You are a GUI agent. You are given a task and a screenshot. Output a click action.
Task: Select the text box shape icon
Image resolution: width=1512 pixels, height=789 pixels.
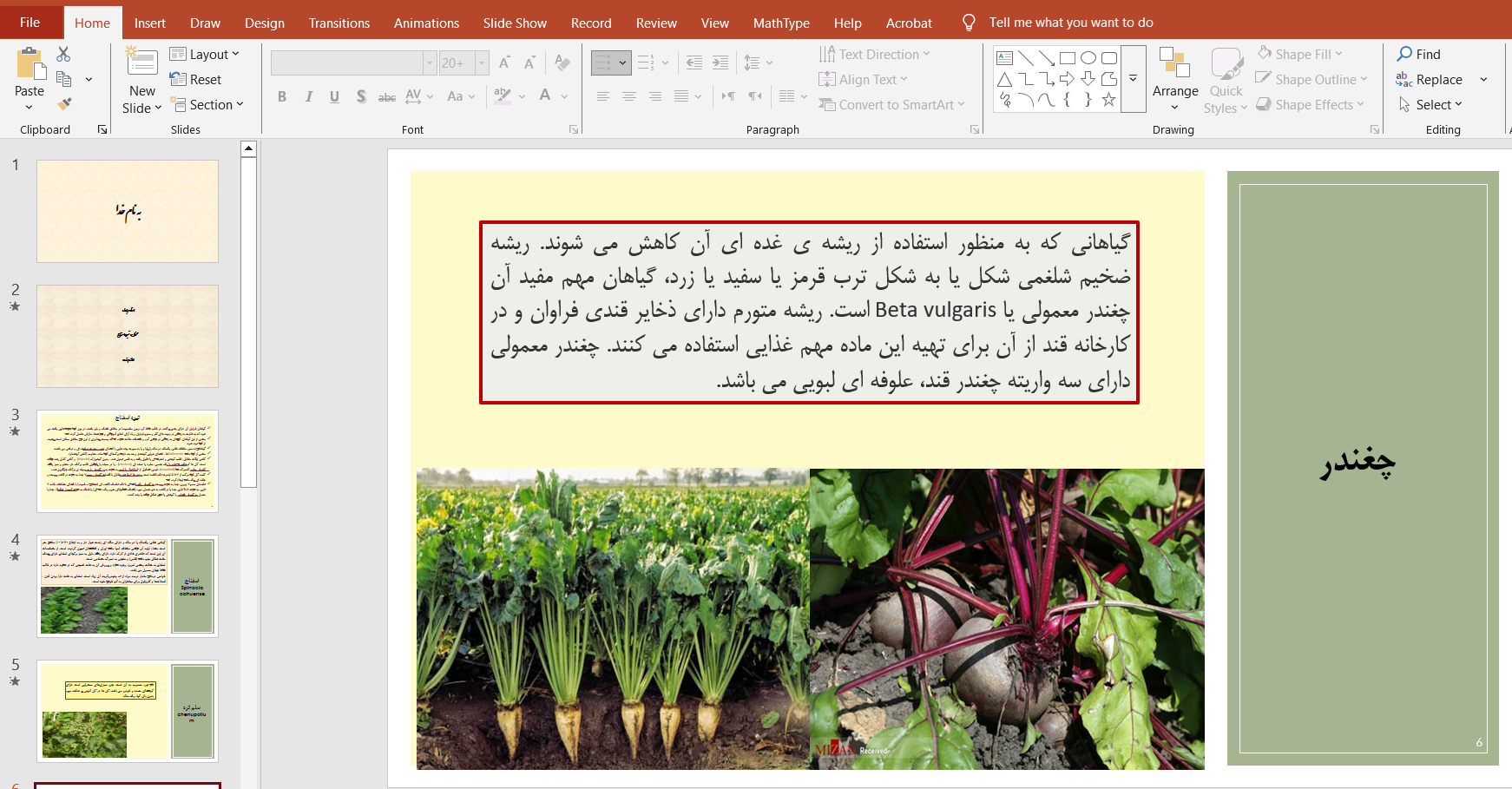tap(1004, 58)
